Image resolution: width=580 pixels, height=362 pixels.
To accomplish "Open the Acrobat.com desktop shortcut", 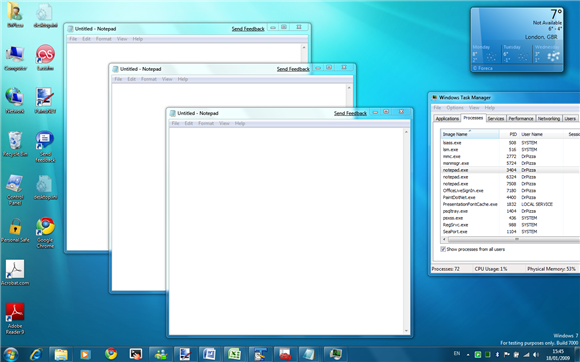I will (x=15, y=273).
